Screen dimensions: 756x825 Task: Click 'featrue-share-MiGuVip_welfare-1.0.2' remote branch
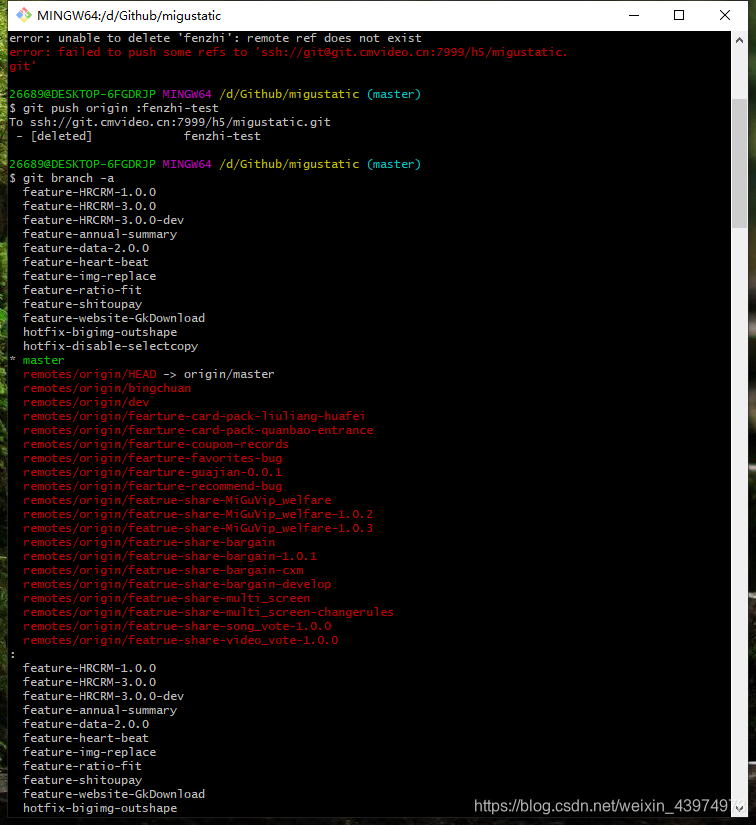tap(250, 514)
